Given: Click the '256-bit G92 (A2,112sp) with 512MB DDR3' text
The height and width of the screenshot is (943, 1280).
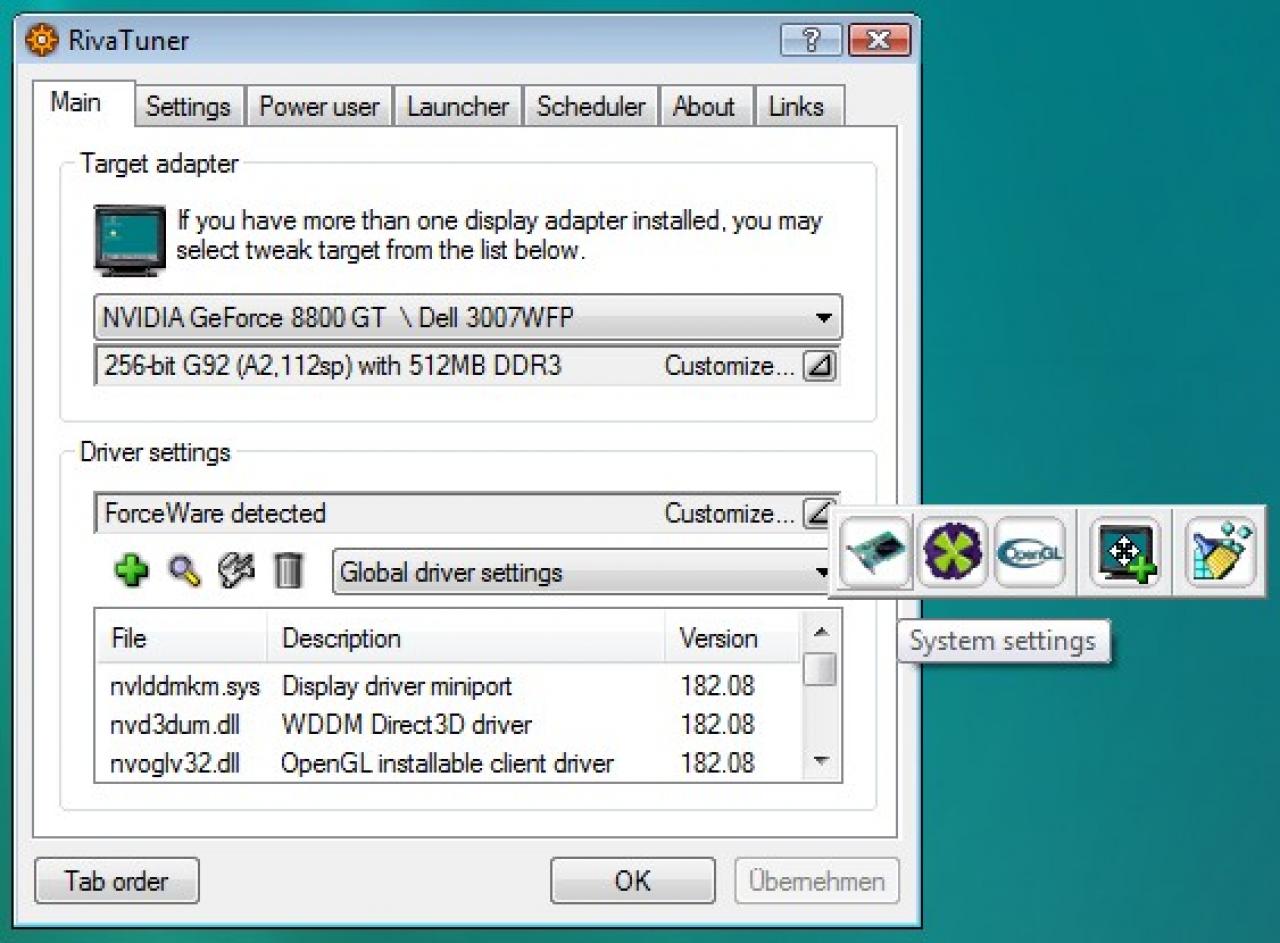Looking at the screenshot, I should coord(333,366).
